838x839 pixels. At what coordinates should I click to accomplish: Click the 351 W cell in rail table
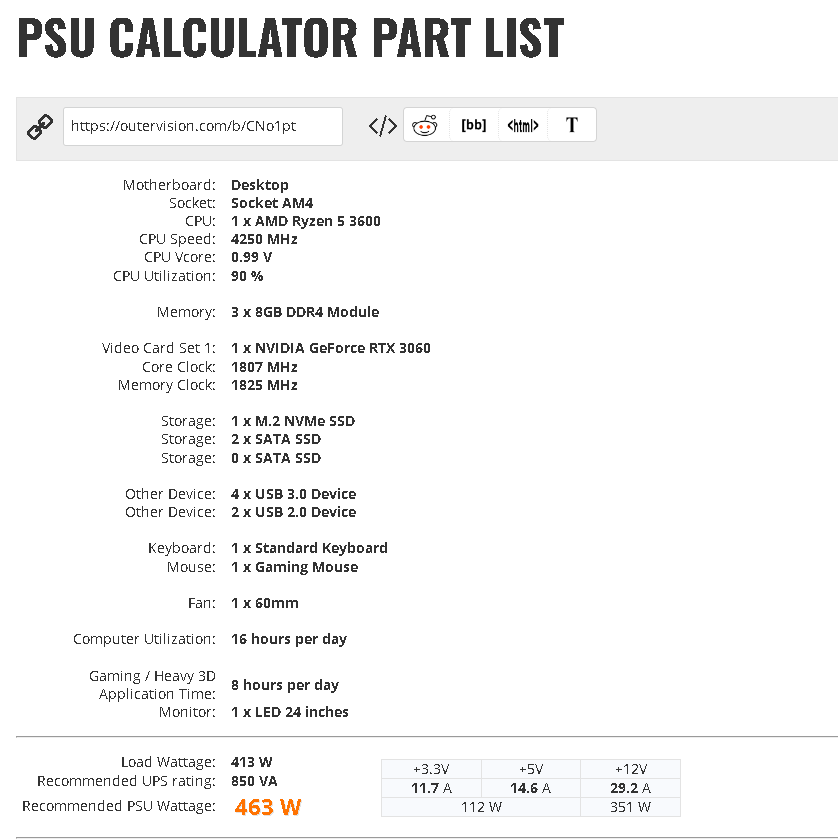pyautogui.click(x=630, y=807)
